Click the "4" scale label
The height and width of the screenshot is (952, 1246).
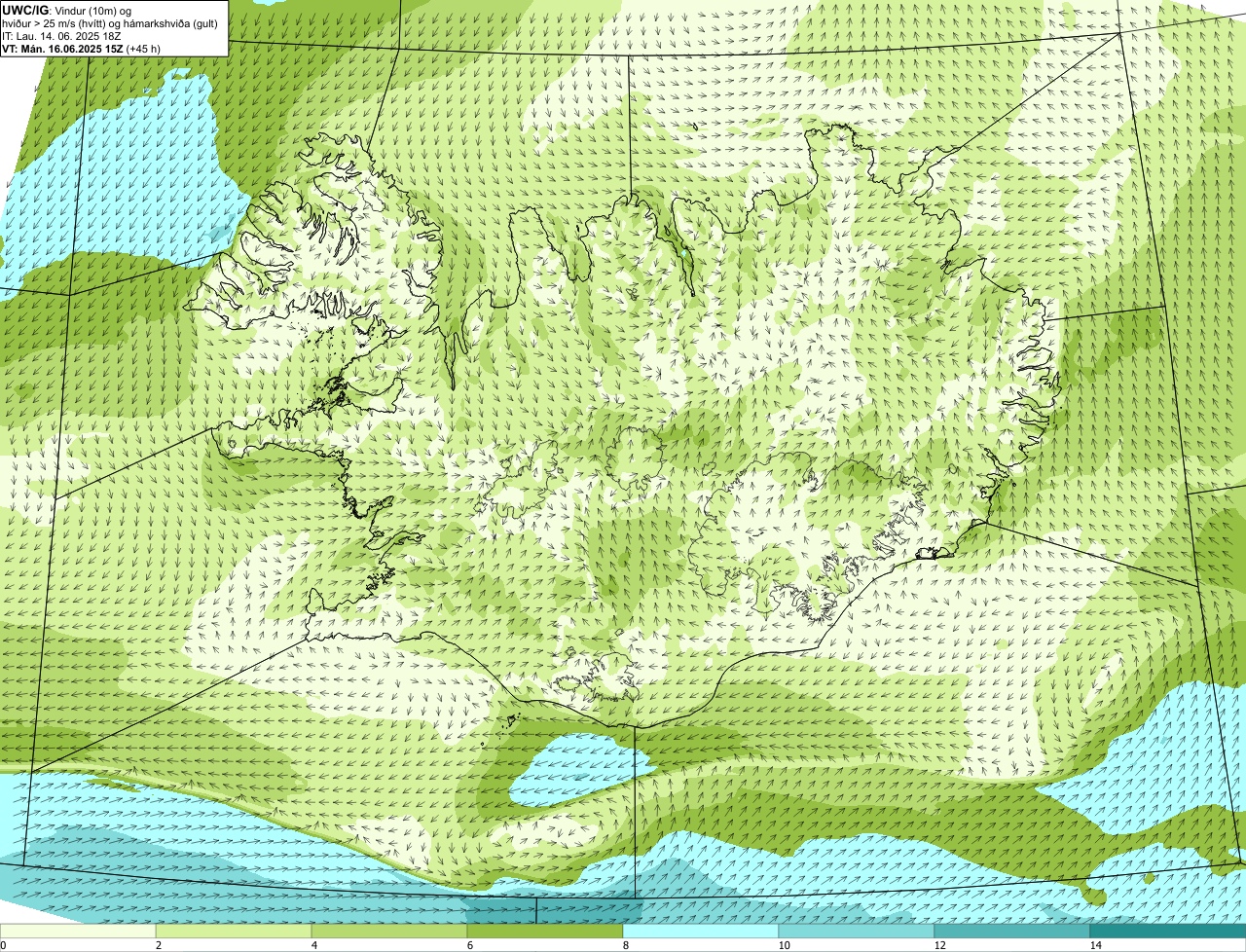[313, 945]
